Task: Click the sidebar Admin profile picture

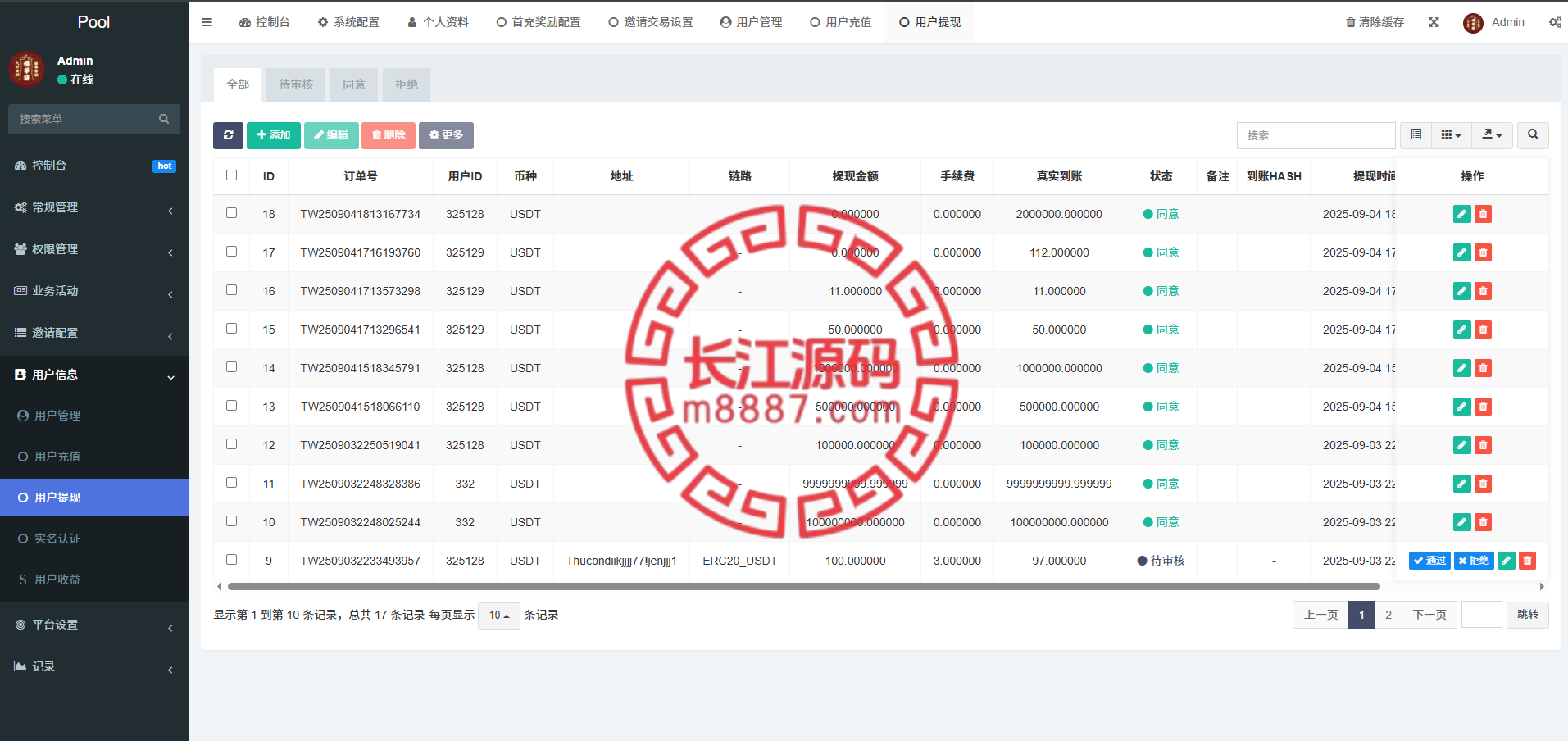Action: (26, 70)
